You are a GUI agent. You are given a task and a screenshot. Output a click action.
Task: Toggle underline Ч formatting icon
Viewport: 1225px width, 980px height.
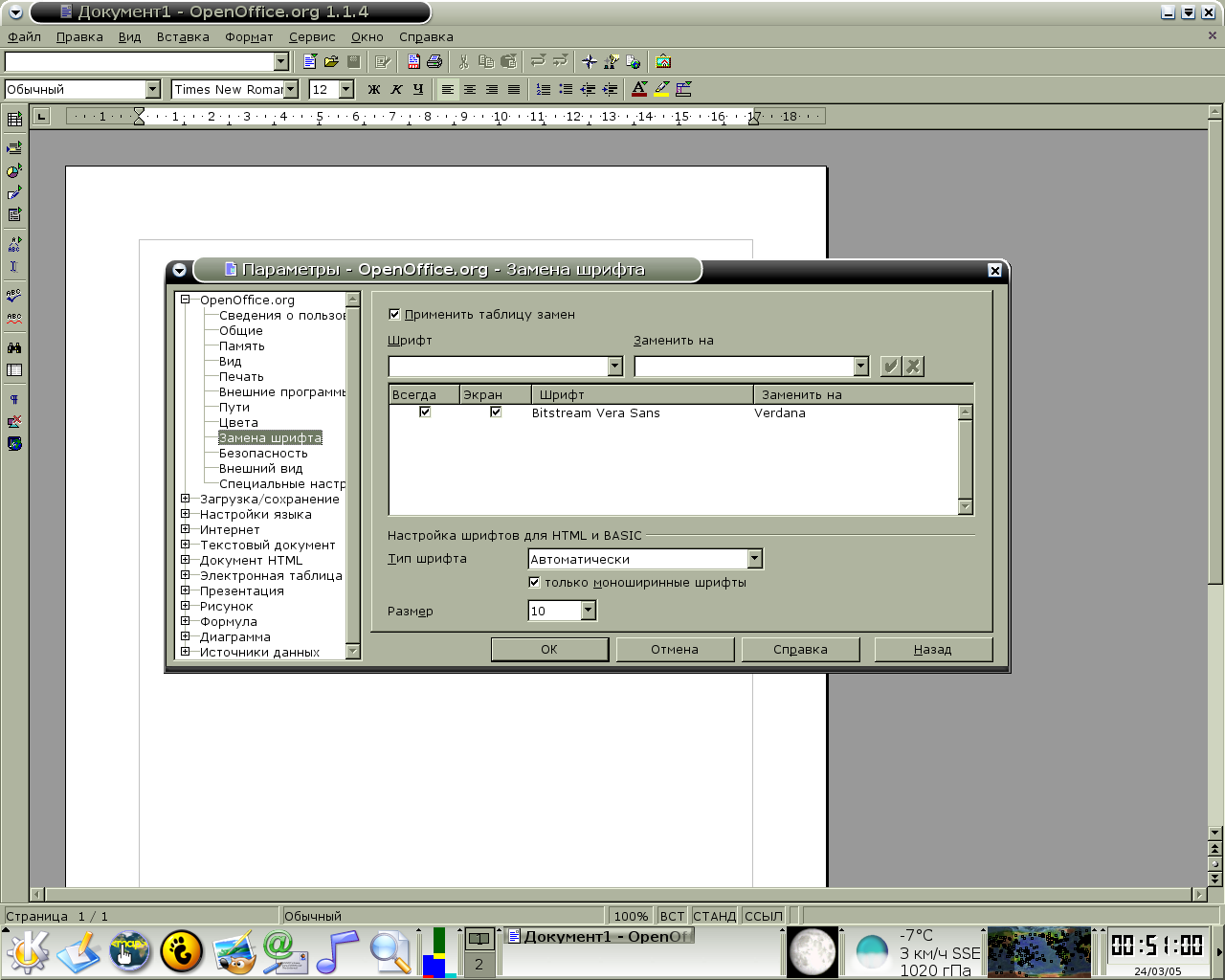[x=418, y=89]
